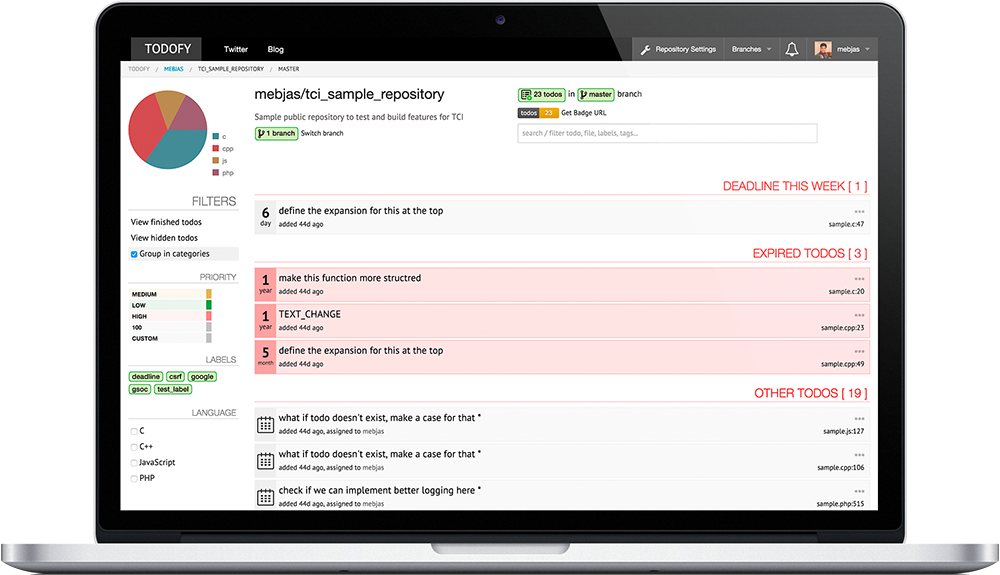Select the csrf label tag
The width and height of the screenshot is (1000, 575).
pyautogui.click(x=175, y=377)
